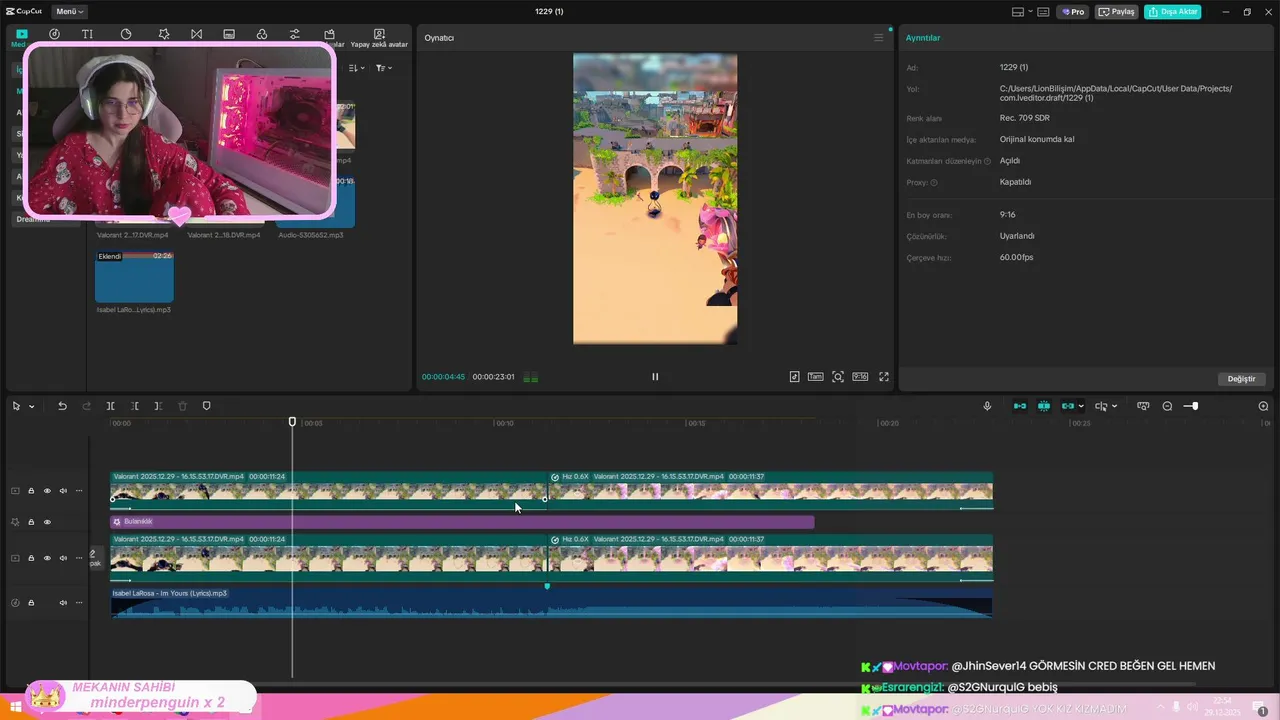The image size is (1280, 720).
Task: Click the Pro button
Action: tap(1074, 12)
